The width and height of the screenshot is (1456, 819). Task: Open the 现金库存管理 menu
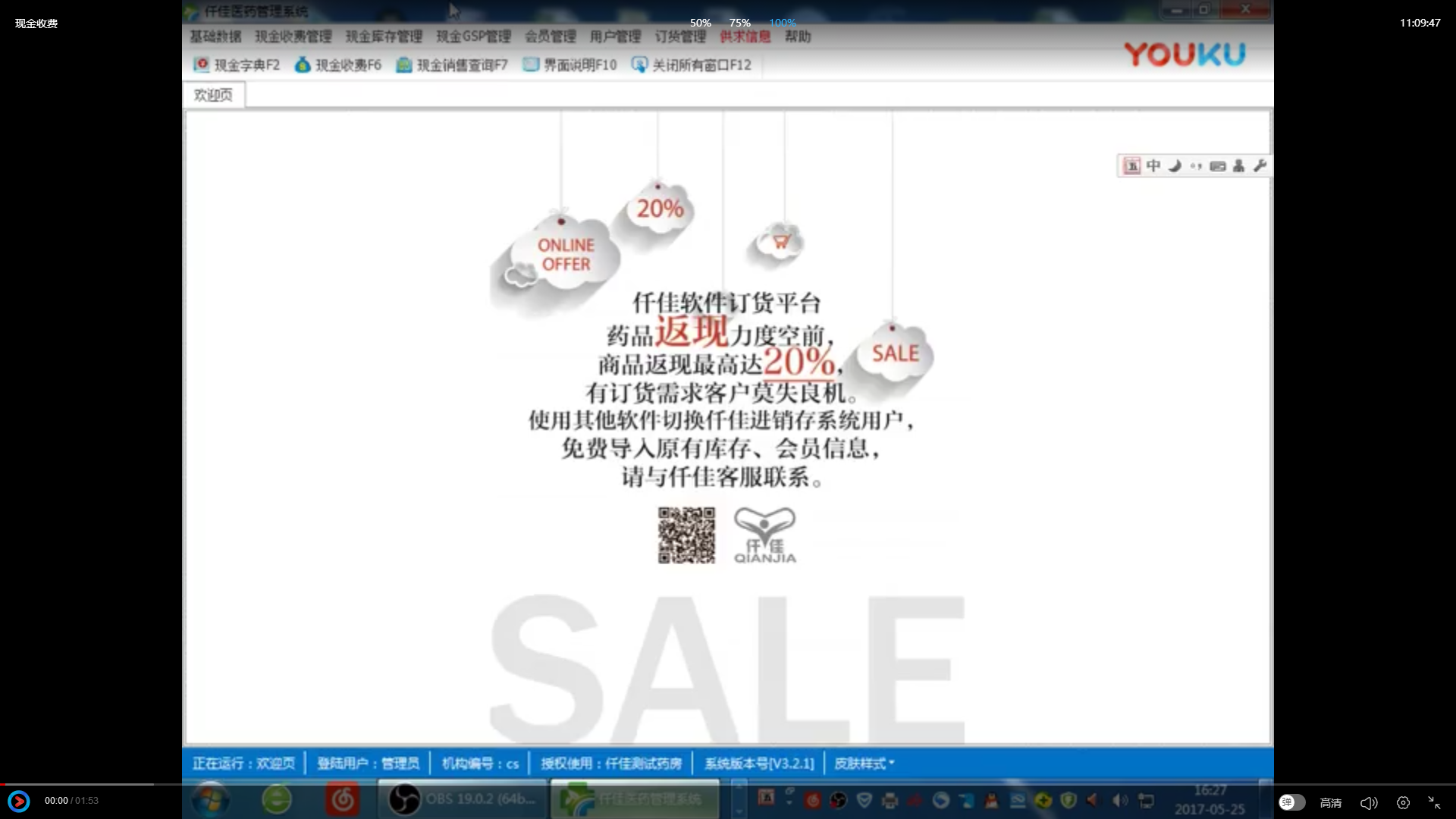pyautogui.click(x=384, y=36)
